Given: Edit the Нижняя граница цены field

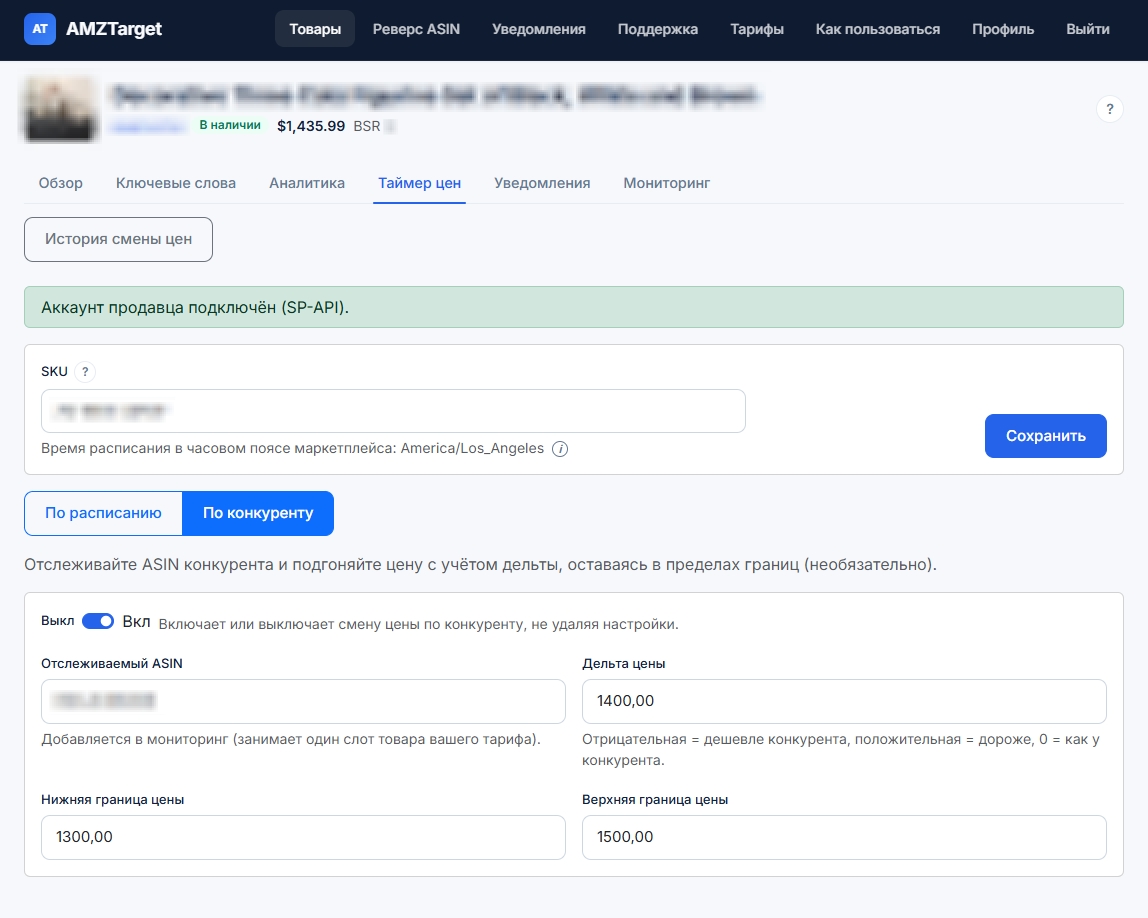Looking at the screenshot, I should (x=303, y=837).
